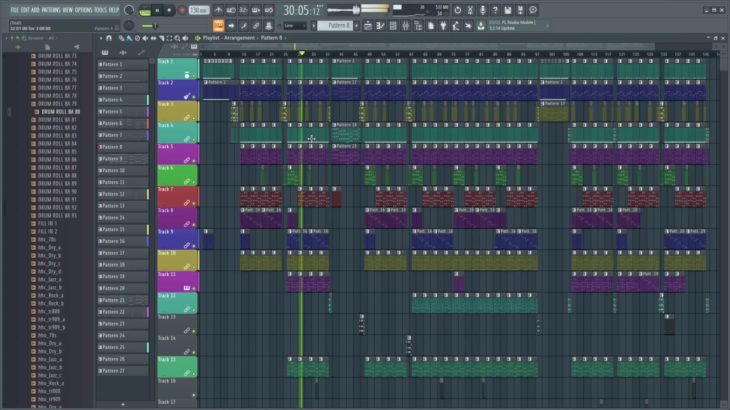Screen dimensions: 730x410
Task: Click the guitar icon on Track 2 header
Action: tap(187, 96)
